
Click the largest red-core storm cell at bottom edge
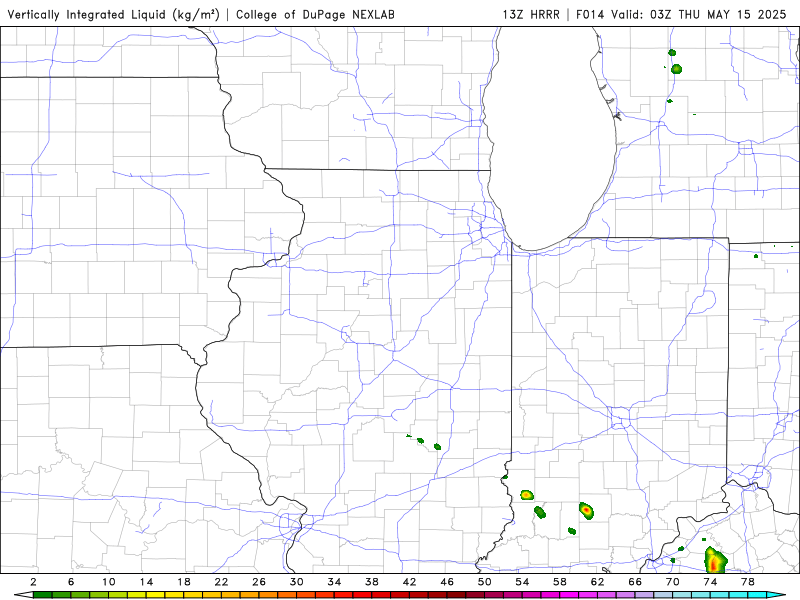tap(715, 560)
